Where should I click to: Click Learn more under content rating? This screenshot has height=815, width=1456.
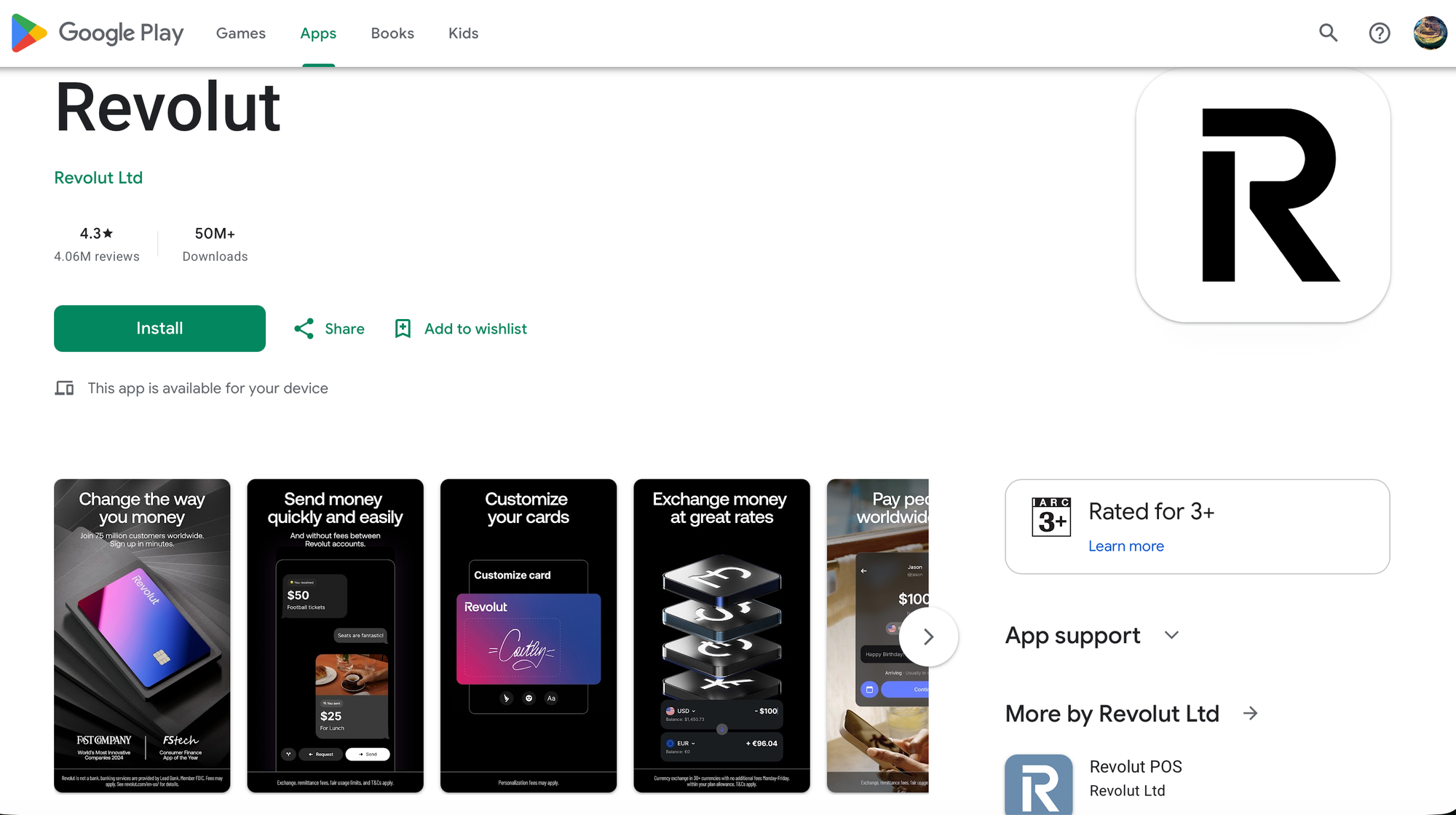1126,546
